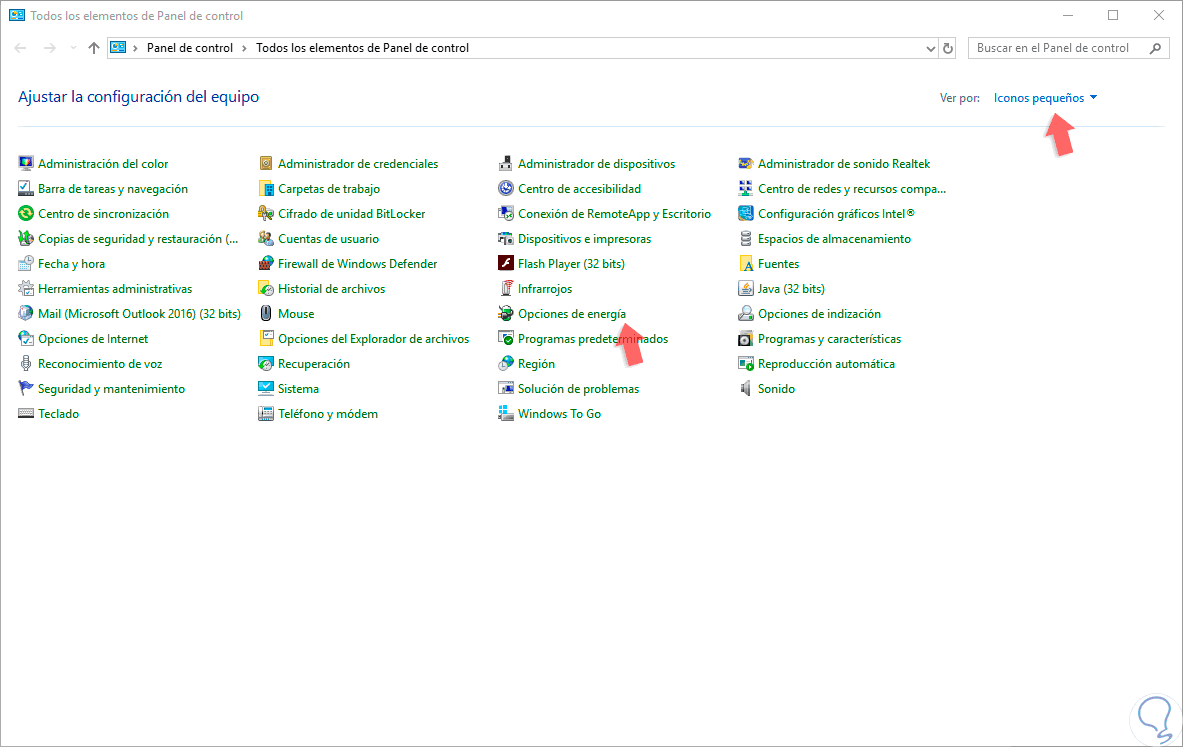The image size is (1183, 747).
Task: Click the up-one-level arrow button
Action: pos(94,48)
